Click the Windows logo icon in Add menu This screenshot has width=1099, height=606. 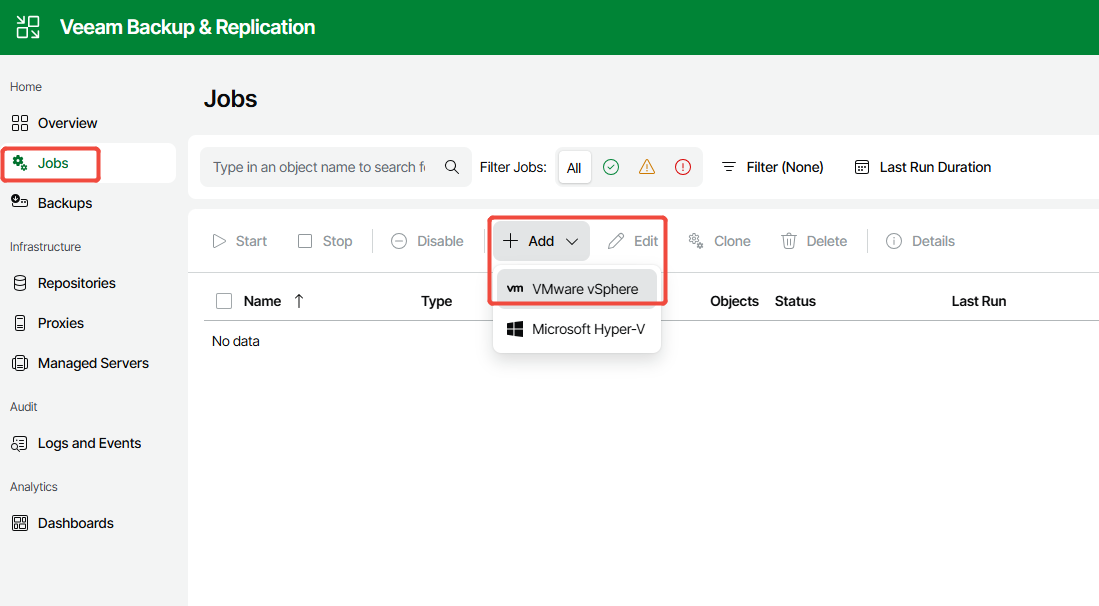(x=515, y=329)
